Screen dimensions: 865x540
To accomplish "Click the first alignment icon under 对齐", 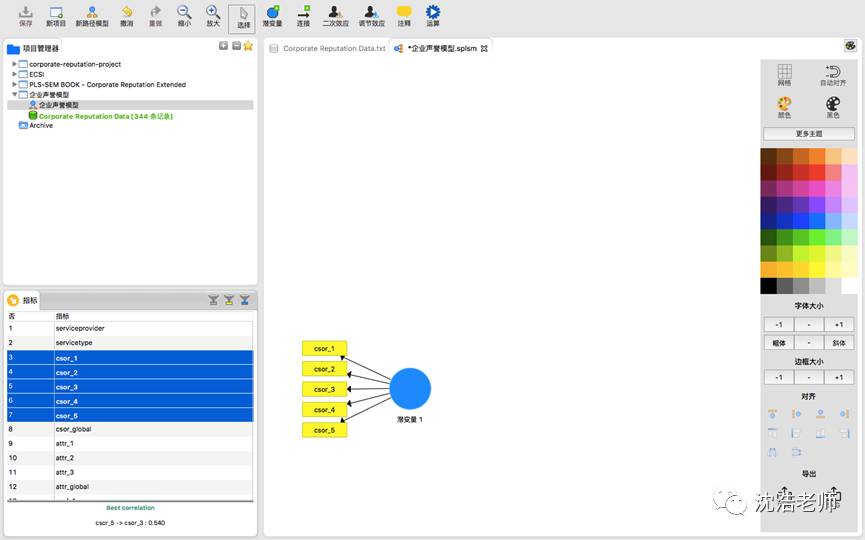I will pos(772,414).
